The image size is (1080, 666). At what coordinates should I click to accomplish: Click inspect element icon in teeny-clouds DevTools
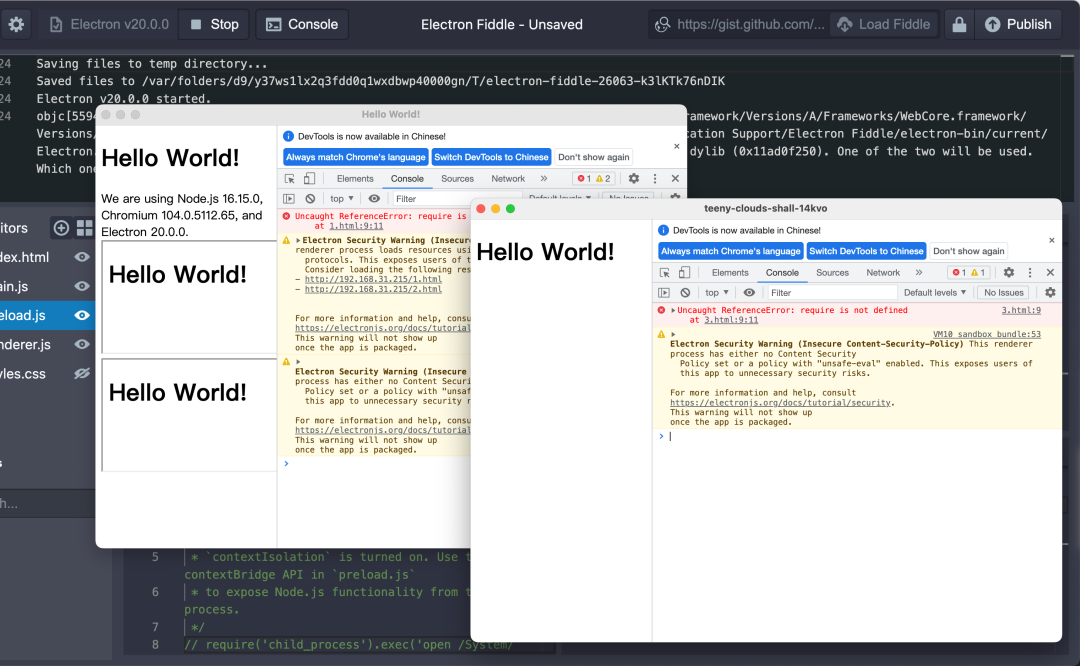(665, 273)
